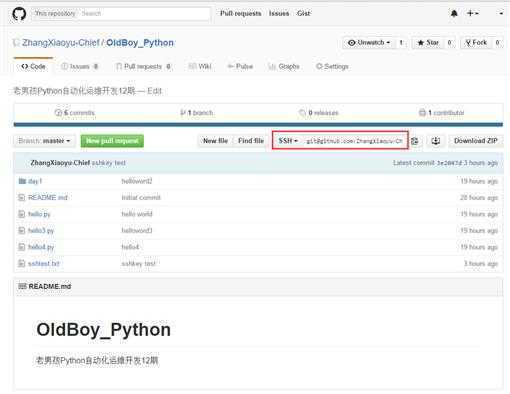Open the Unwatch dropdown button
510x394 pixels.
tap(368, 43)
